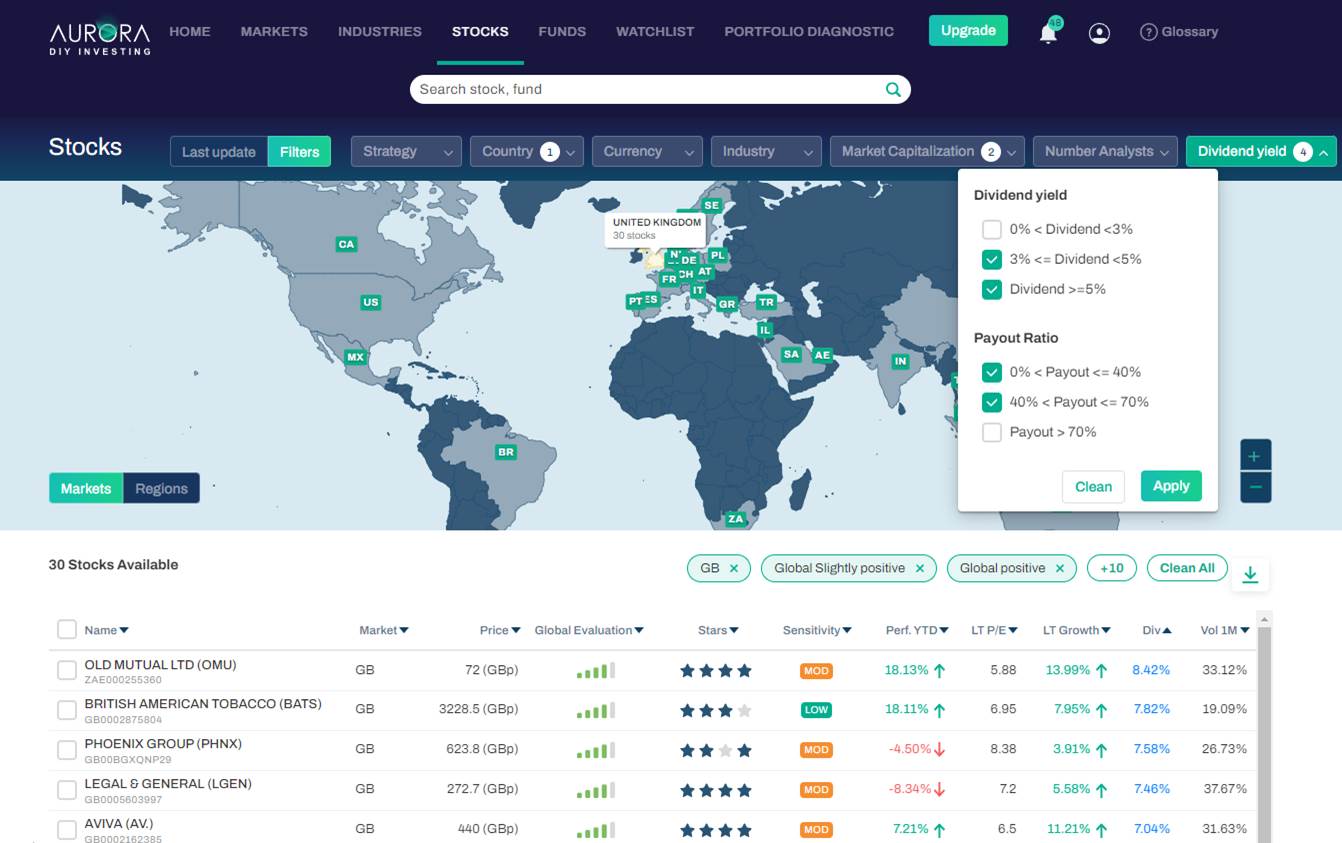Select the TR marker on the map
The image size is (1342, 843).
[767, 302]
